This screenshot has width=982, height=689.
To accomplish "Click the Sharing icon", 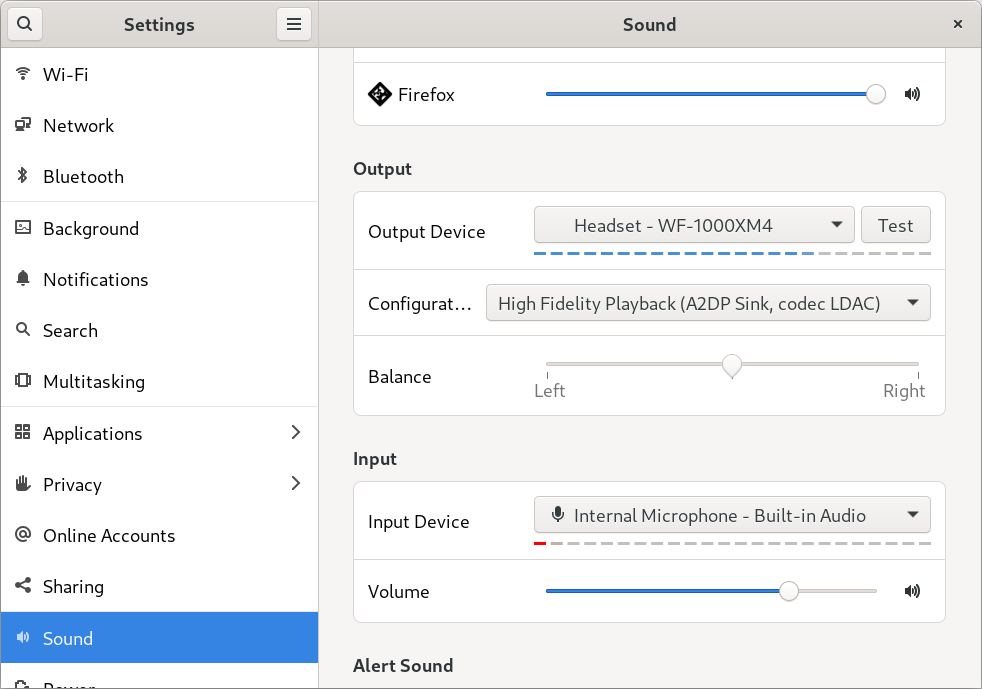I will [x=23, y=586].
